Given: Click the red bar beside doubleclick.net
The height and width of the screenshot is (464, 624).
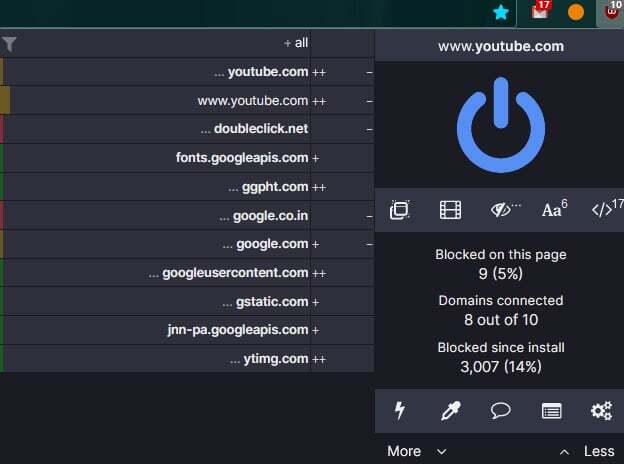Looking at the screenshot, I should (2, 129).
